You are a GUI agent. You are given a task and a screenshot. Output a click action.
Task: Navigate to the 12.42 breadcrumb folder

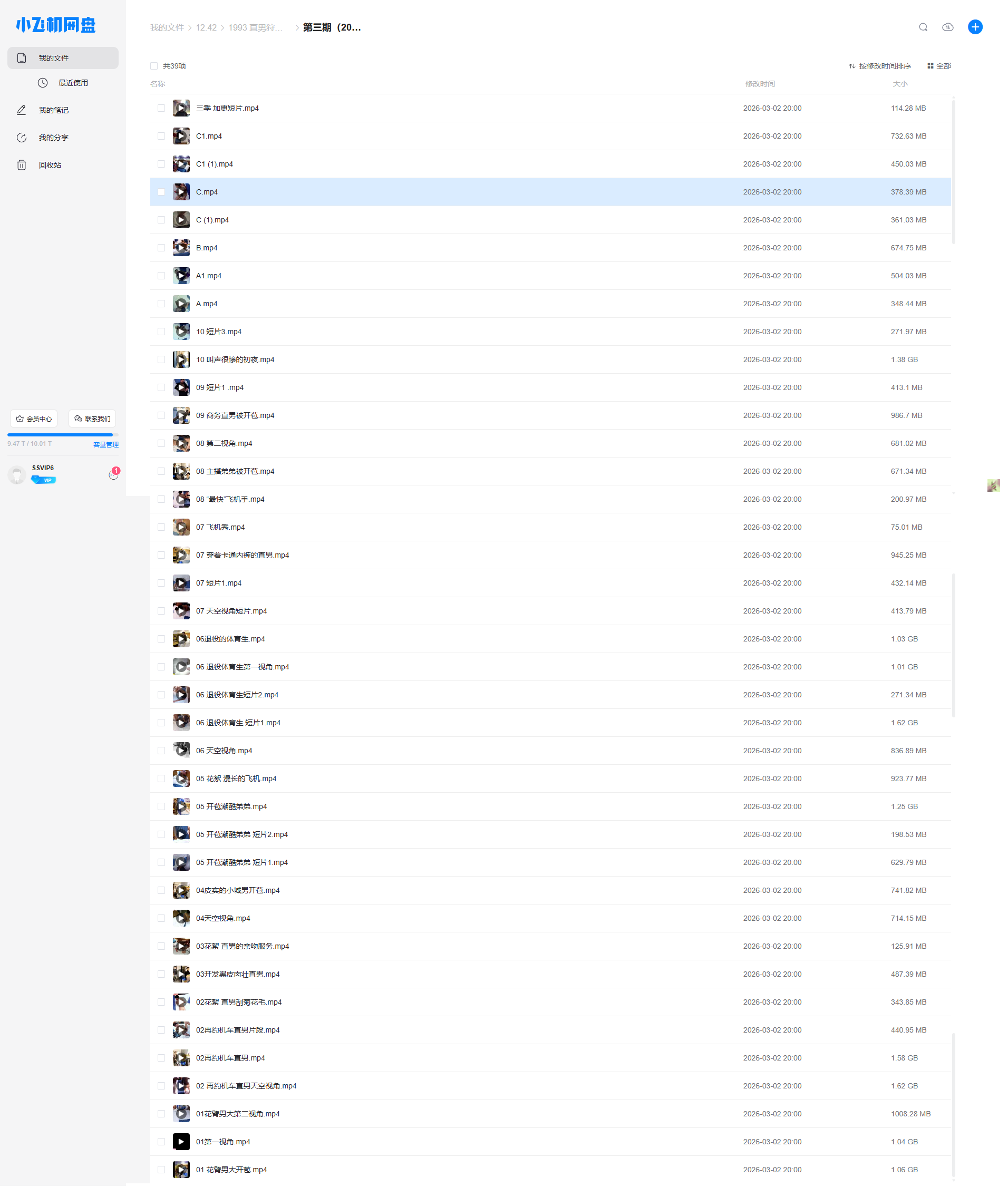(x=206, y=28)
